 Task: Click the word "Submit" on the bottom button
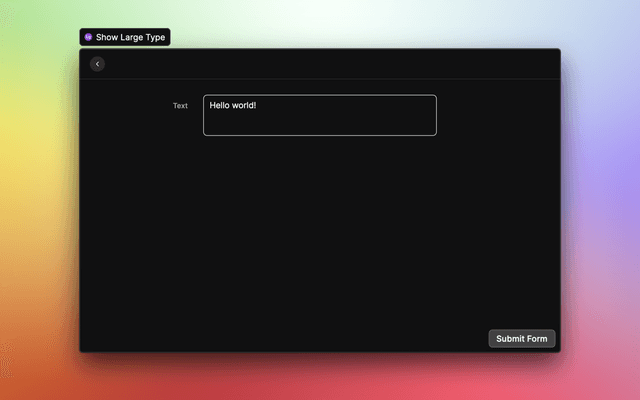510,339
